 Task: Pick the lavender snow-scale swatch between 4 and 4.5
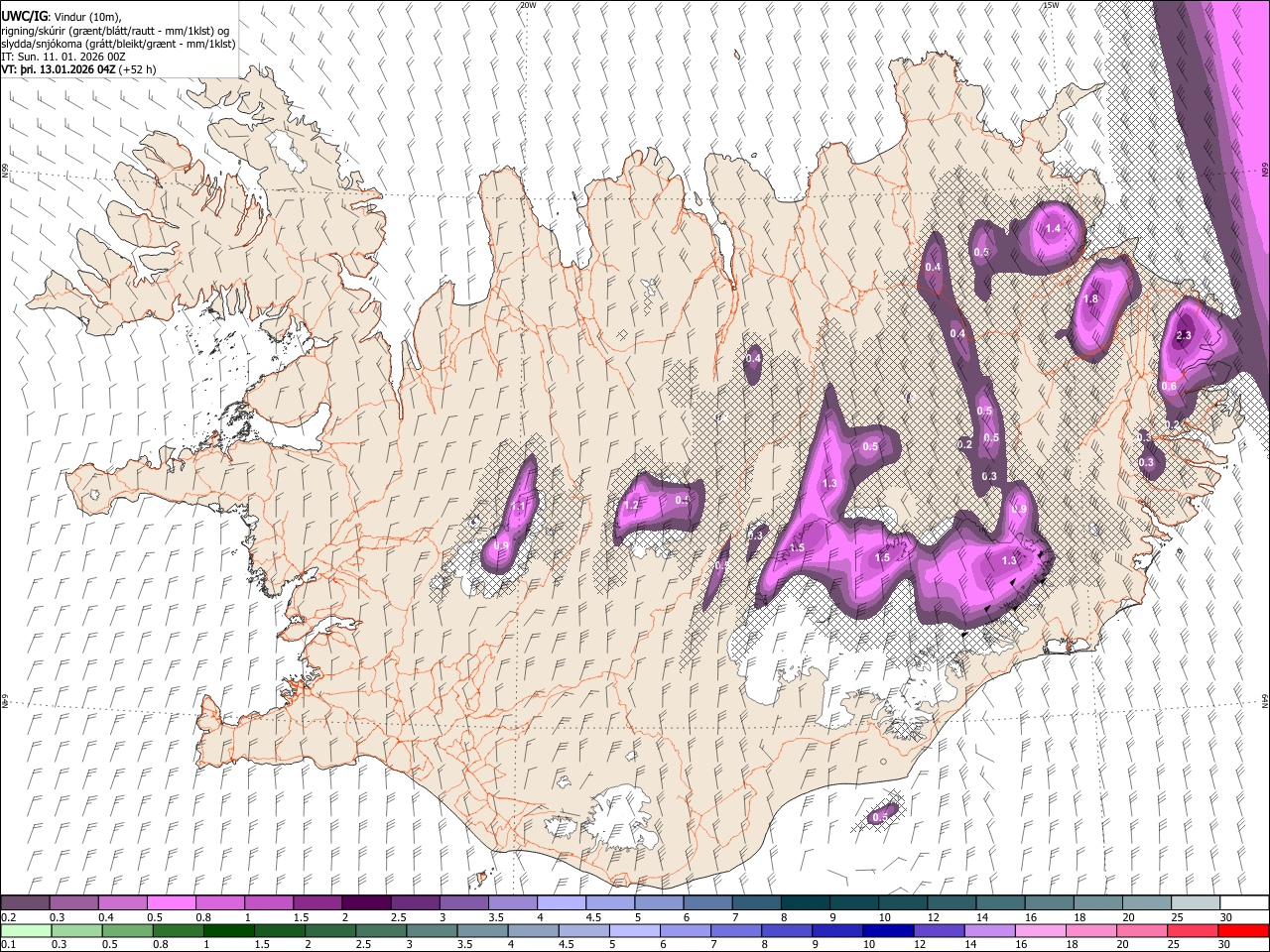pyautogui.click(x=560, y=903)
